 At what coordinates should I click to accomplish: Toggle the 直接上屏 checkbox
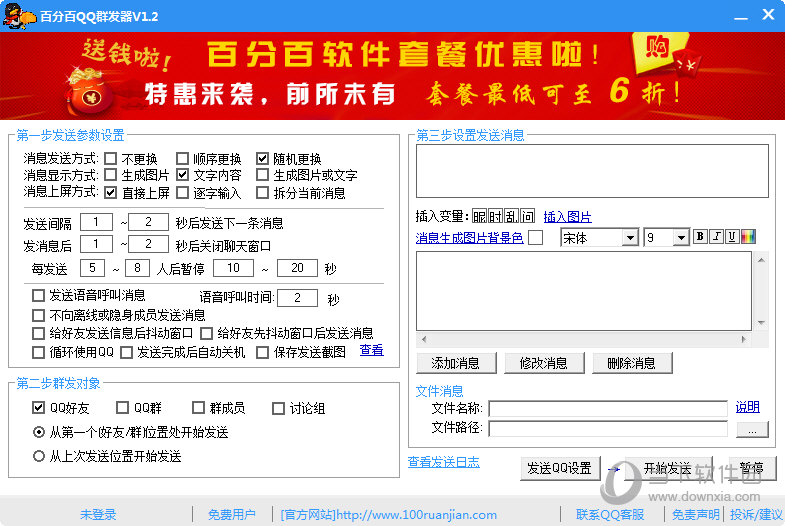click(x=111, y=193)
